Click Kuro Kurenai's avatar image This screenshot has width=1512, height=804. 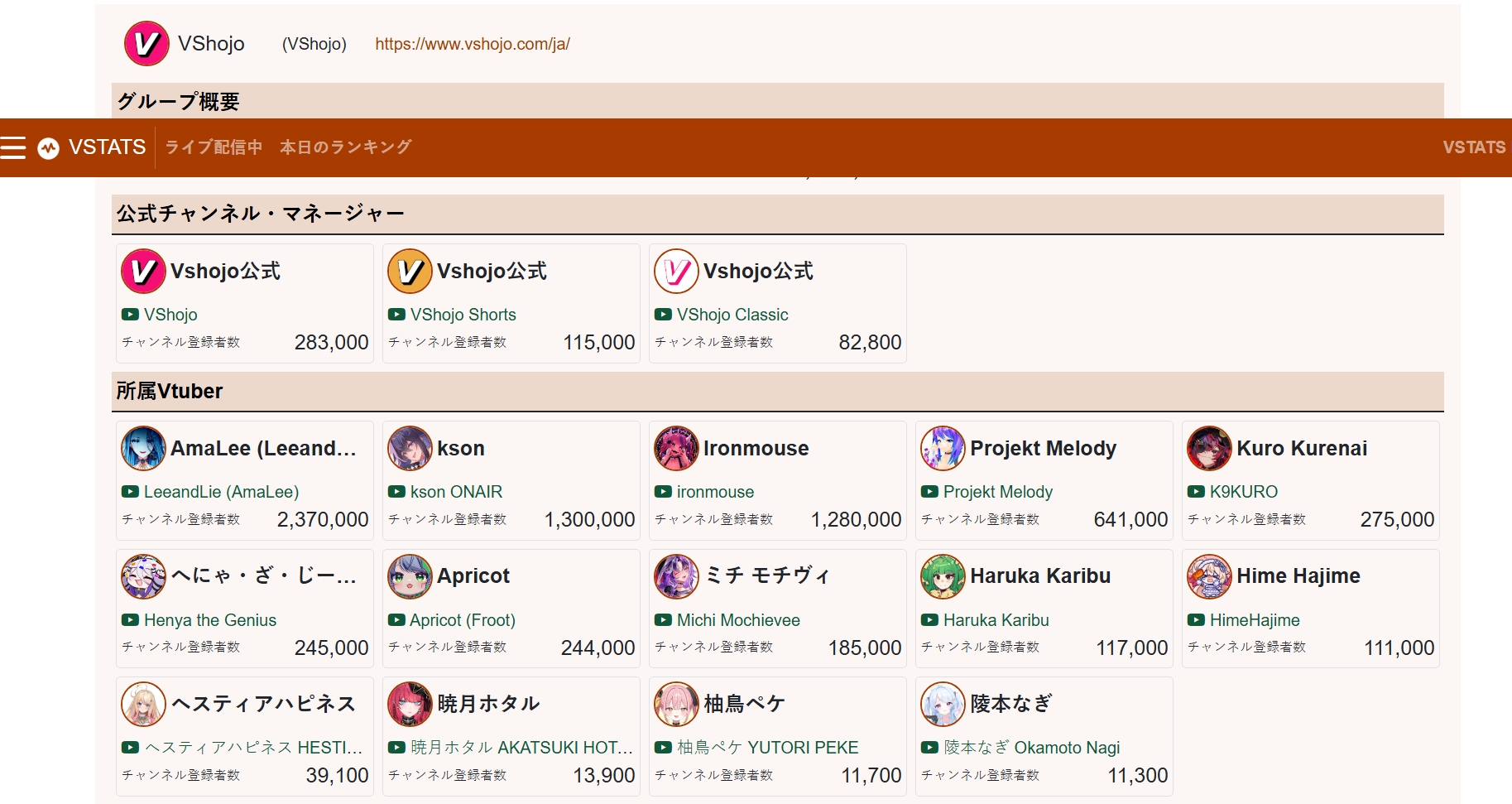click(x=1209, y=448)
